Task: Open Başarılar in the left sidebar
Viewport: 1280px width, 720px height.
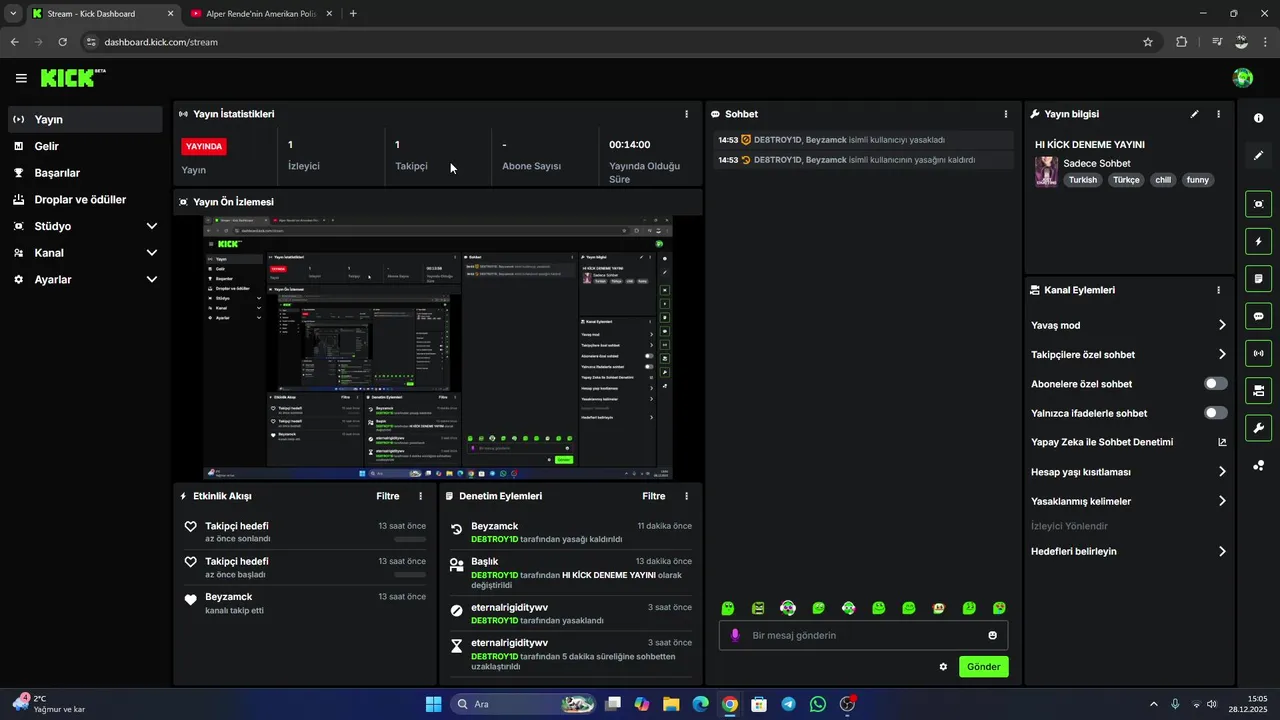Action: (x=85, y=173)
